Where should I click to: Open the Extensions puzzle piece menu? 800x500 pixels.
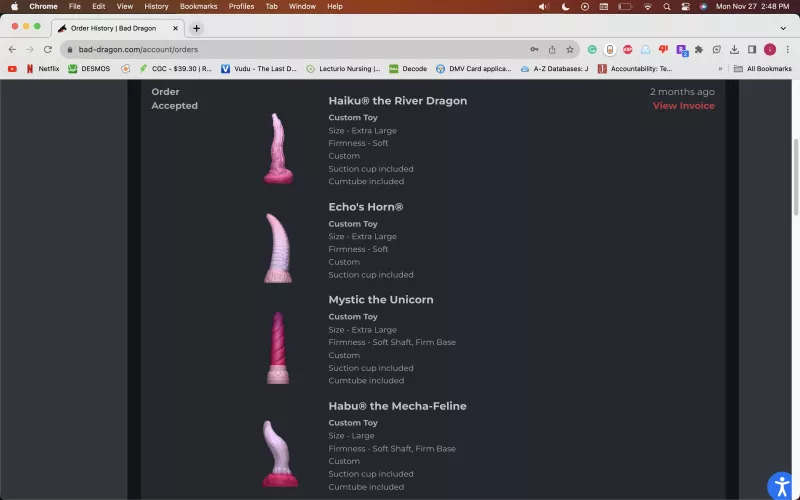tap(699, 49)
